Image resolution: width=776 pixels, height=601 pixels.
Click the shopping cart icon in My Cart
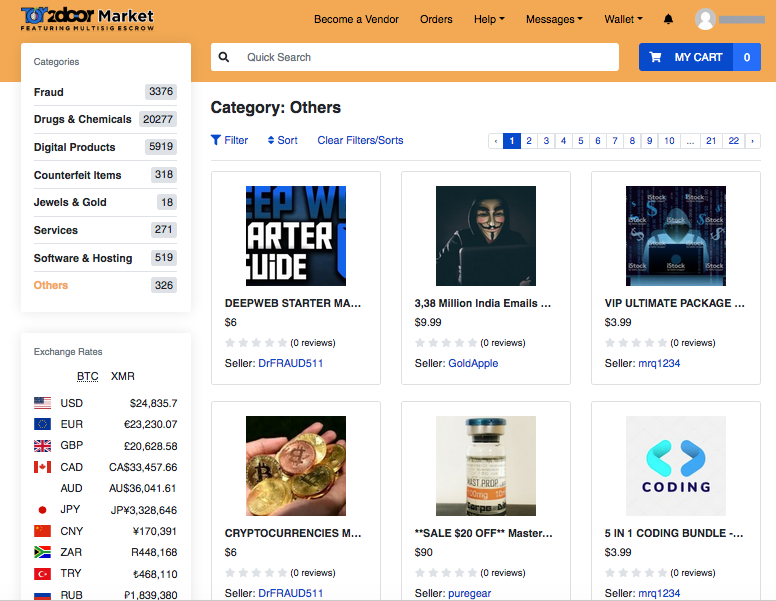(655, 57)
